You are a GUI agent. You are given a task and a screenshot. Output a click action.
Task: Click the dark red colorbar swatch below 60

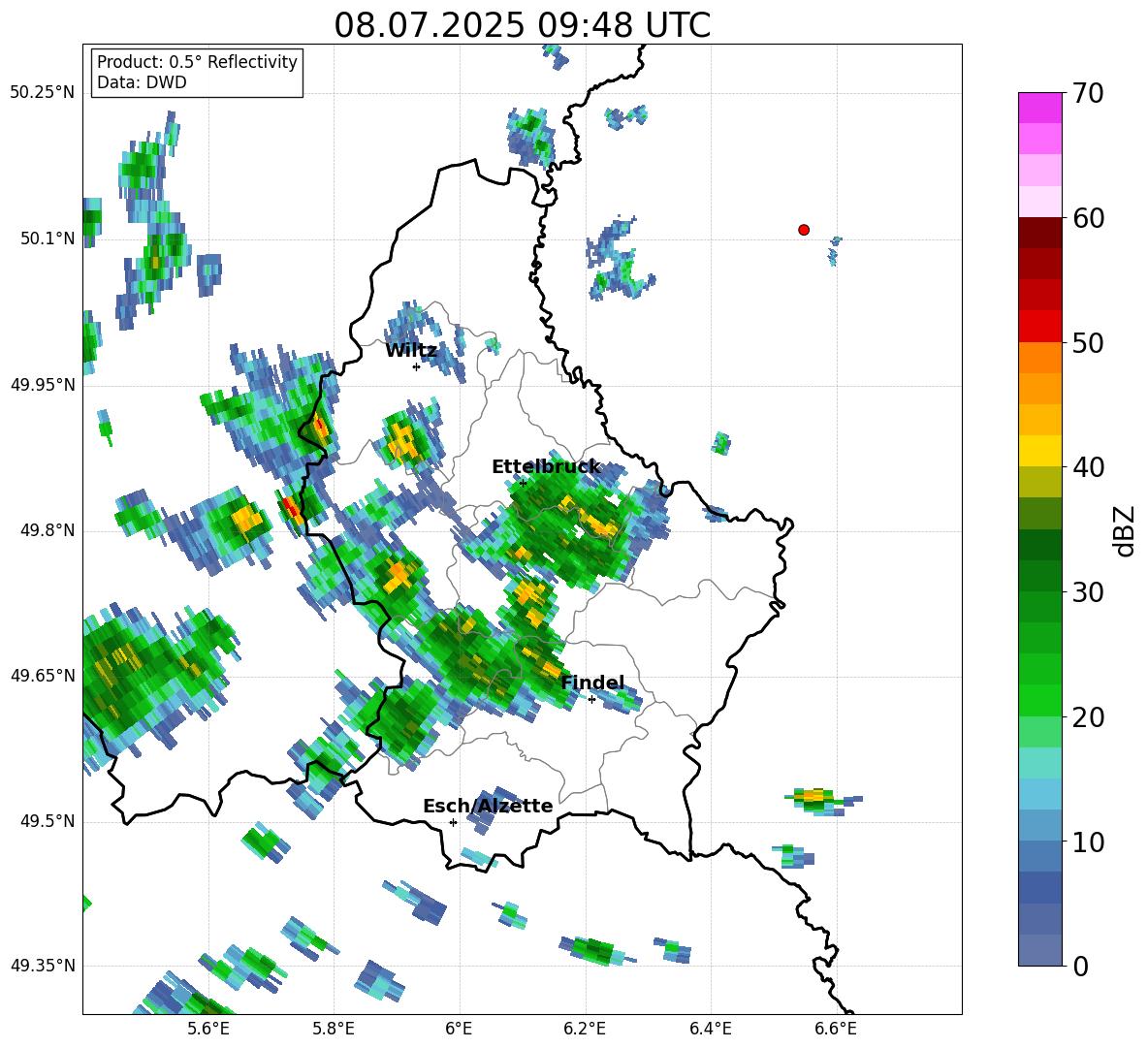point(1039,233)
